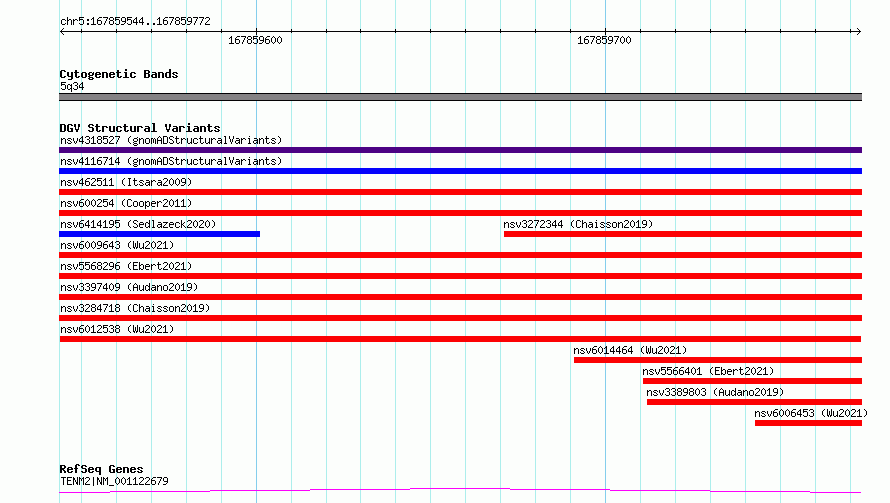Viewport: 890px width, 503px height.
Task: Open variant nsv5568296 (Ebert2021) label
Action: tap(126, 266)
